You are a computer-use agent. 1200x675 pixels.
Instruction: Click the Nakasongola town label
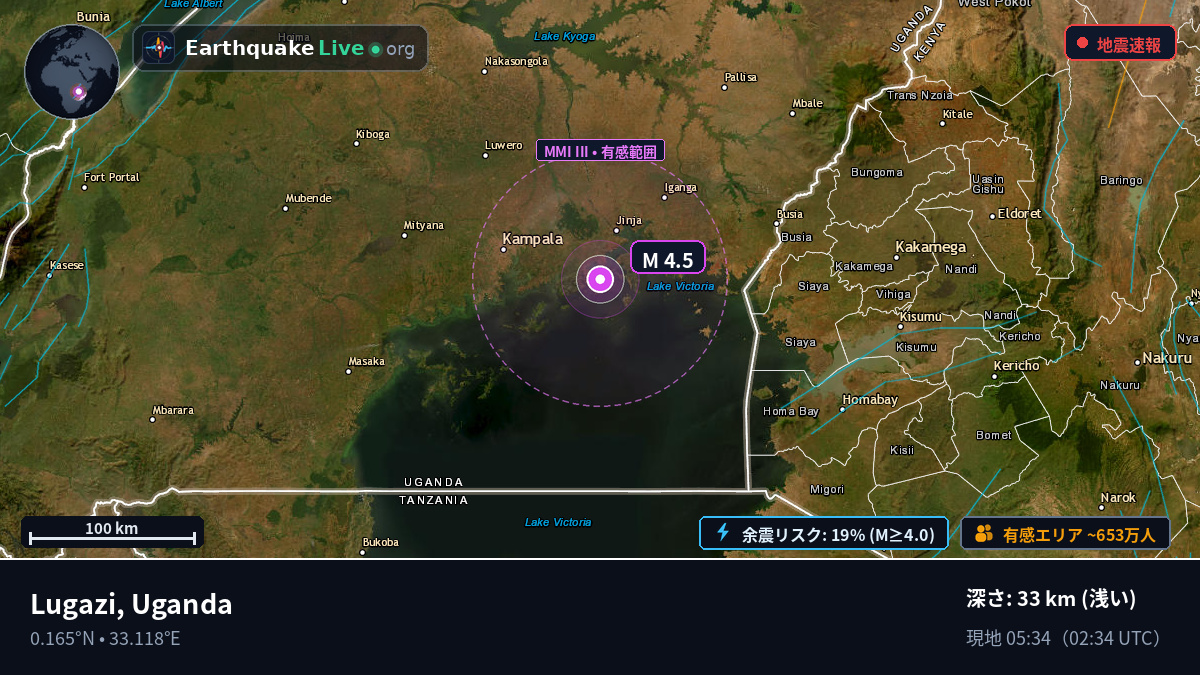[x=516, y=61]
